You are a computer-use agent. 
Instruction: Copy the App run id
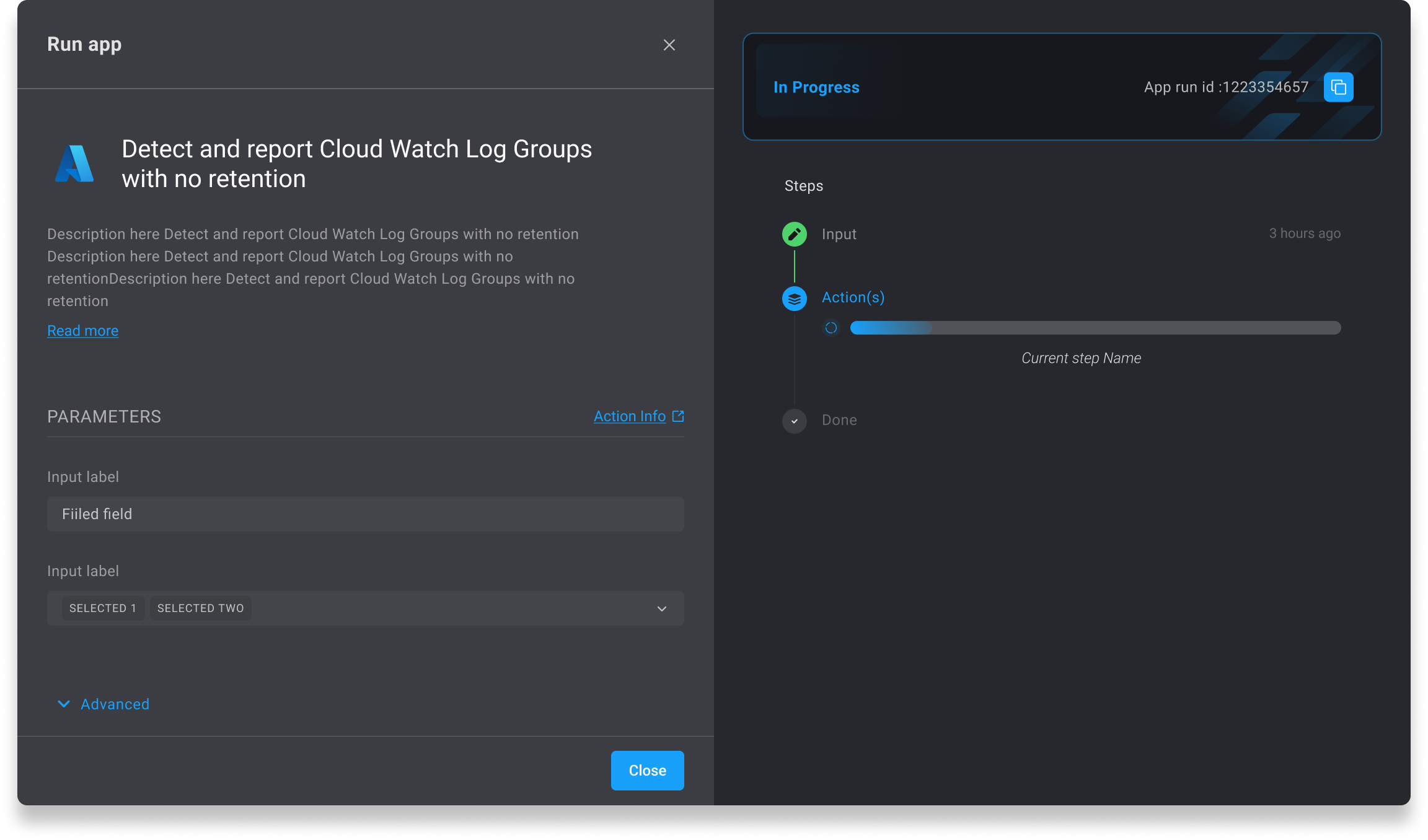(x=1338, y=87)
